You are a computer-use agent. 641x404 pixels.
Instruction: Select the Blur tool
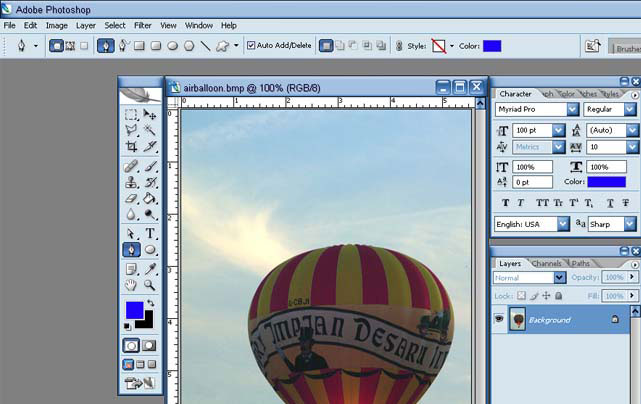(131, 214)
